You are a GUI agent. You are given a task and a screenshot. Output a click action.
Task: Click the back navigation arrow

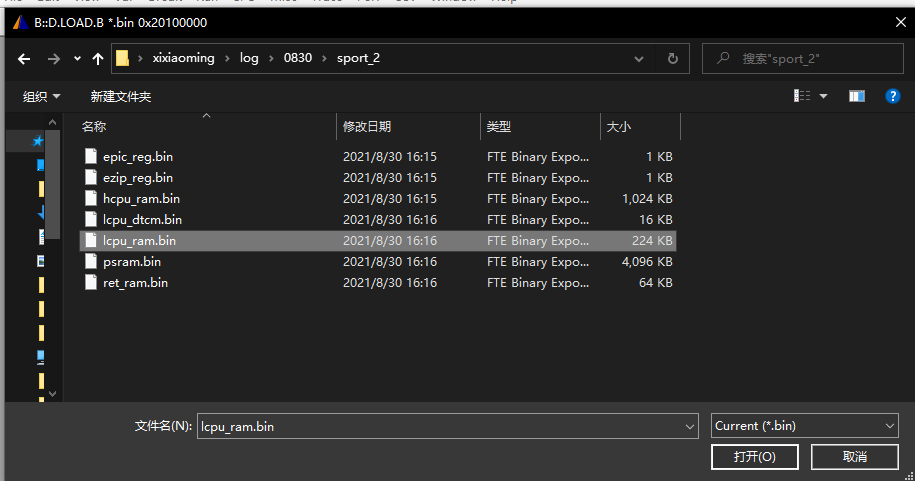24,59
